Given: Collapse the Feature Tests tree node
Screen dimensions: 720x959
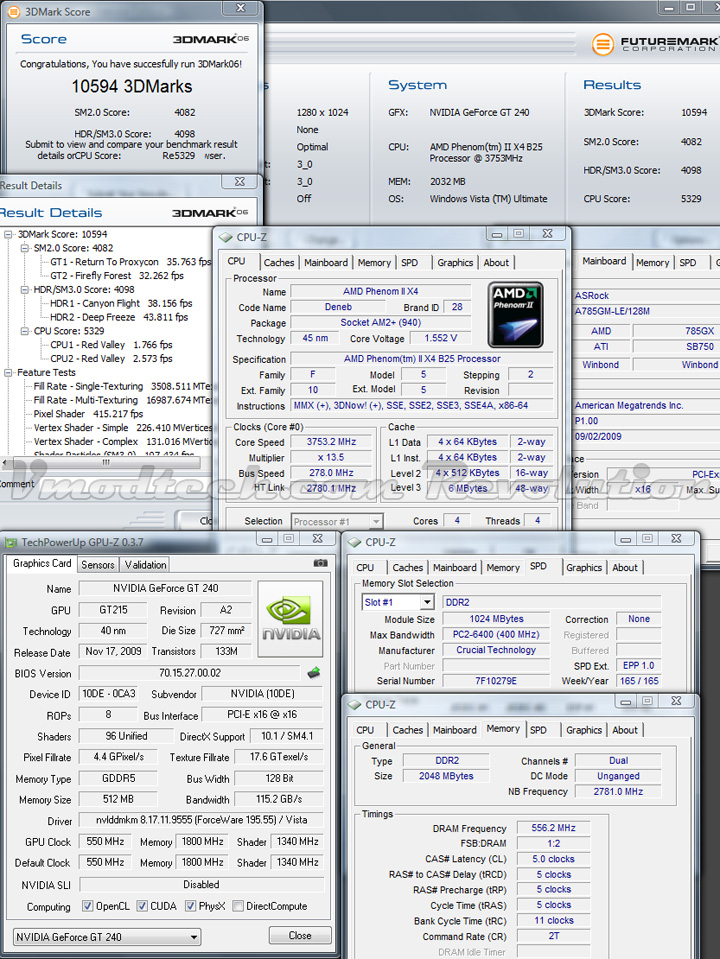Looking at the screenshot, I should point(10,372).
